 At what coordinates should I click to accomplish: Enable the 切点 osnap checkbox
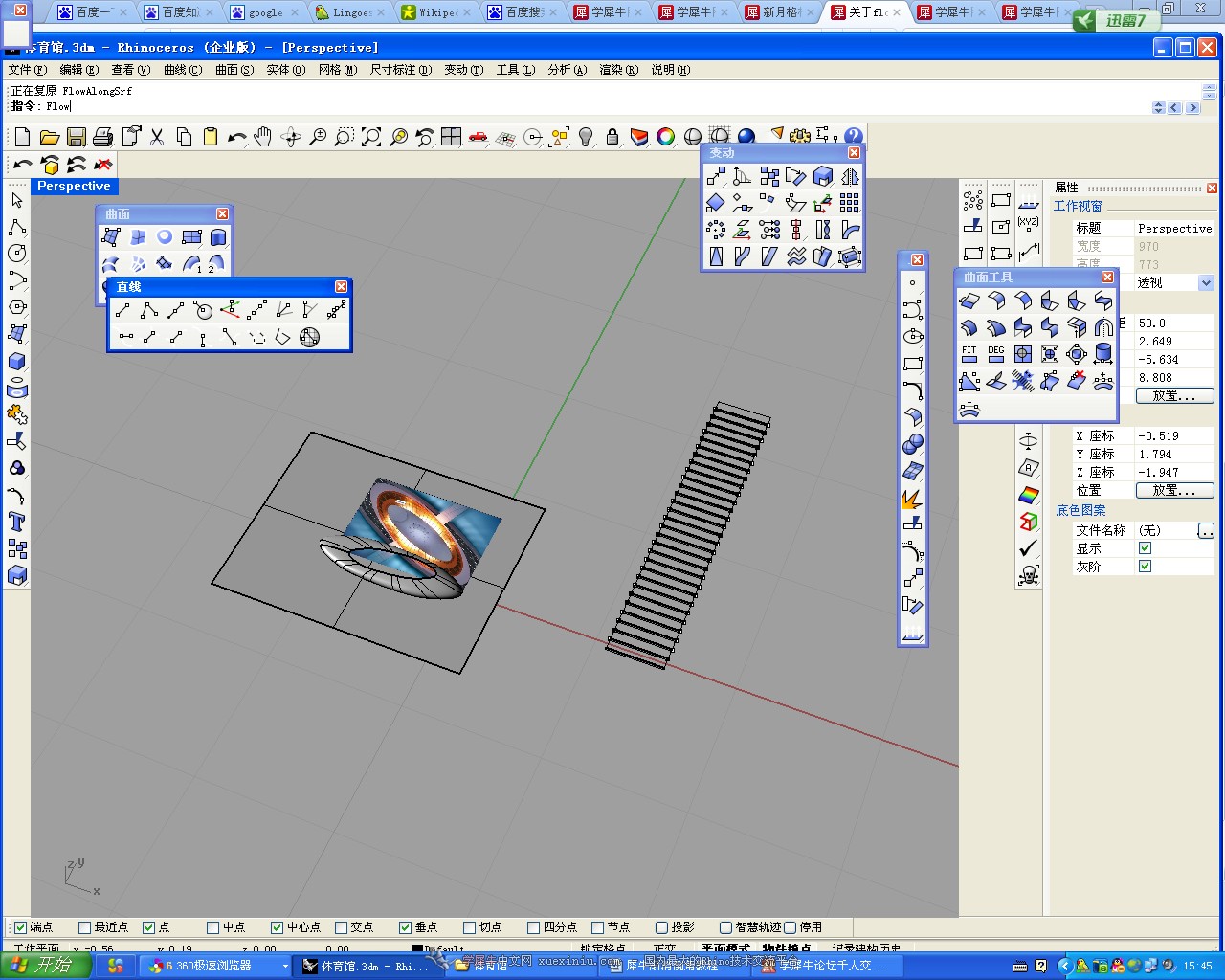click(x=470, y=927)
